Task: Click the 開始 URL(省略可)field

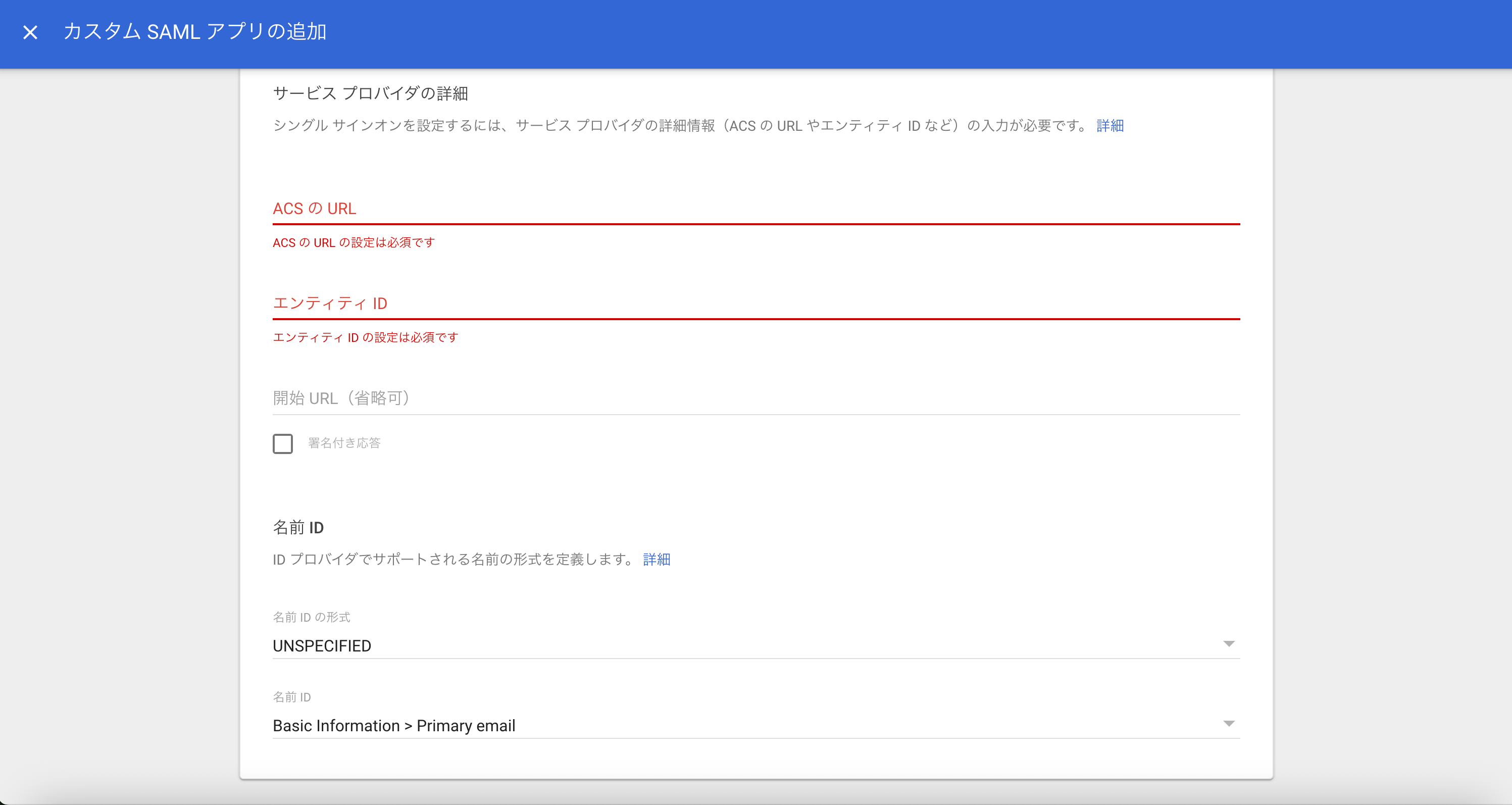Action: click(x=755, y=398)
